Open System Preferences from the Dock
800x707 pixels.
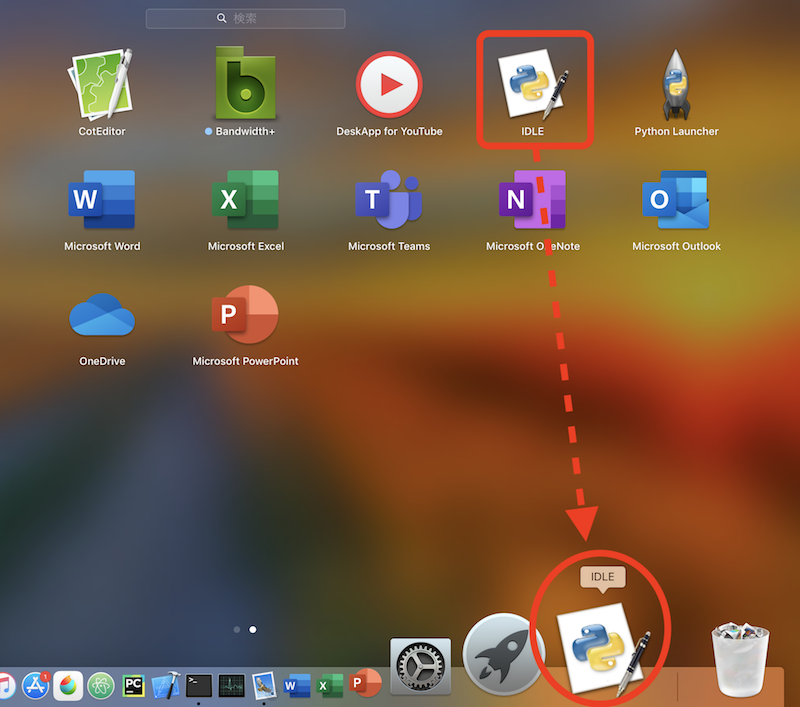[x=420, y=666]
